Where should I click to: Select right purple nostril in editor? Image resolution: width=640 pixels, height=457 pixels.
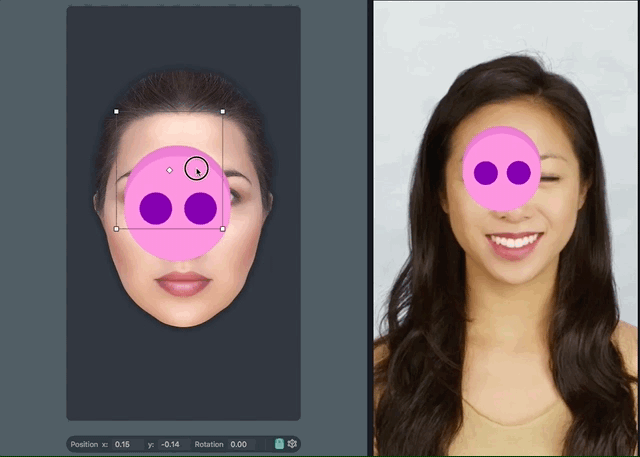200,208
